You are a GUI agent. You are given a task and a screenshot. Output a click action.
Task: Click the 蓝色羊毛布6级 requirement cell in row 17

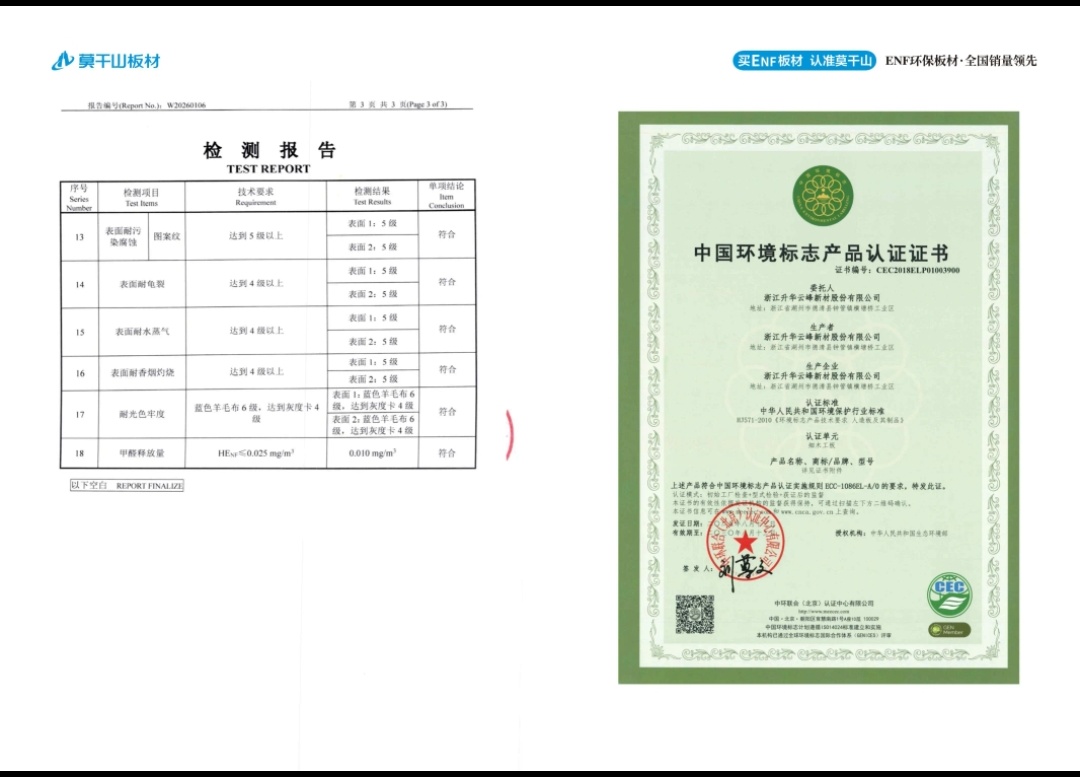256,413
